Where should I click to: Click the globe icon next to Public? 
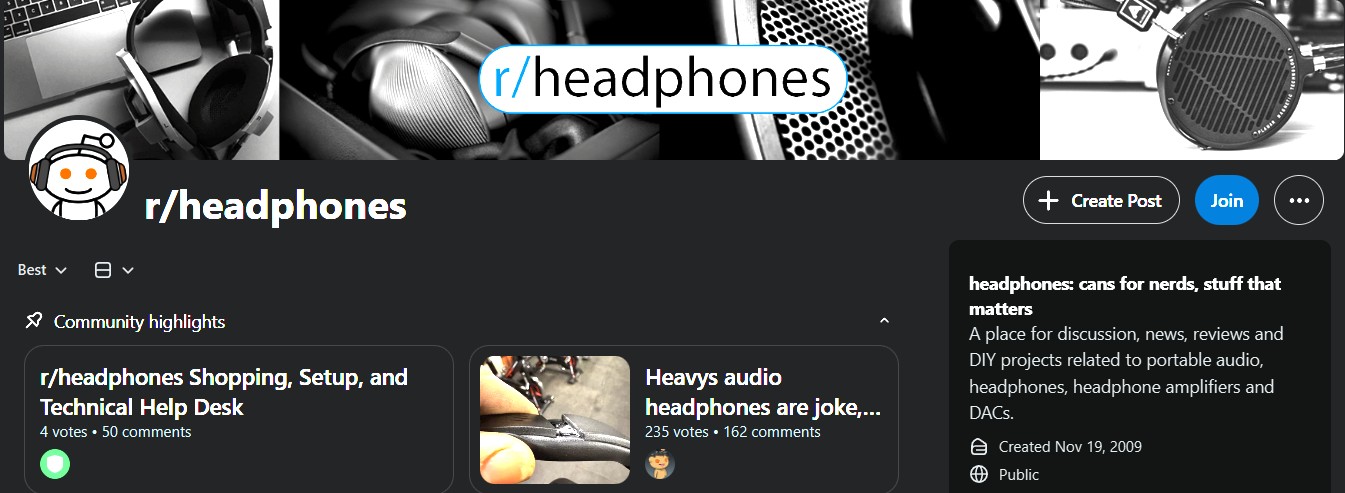click(979, 474)
